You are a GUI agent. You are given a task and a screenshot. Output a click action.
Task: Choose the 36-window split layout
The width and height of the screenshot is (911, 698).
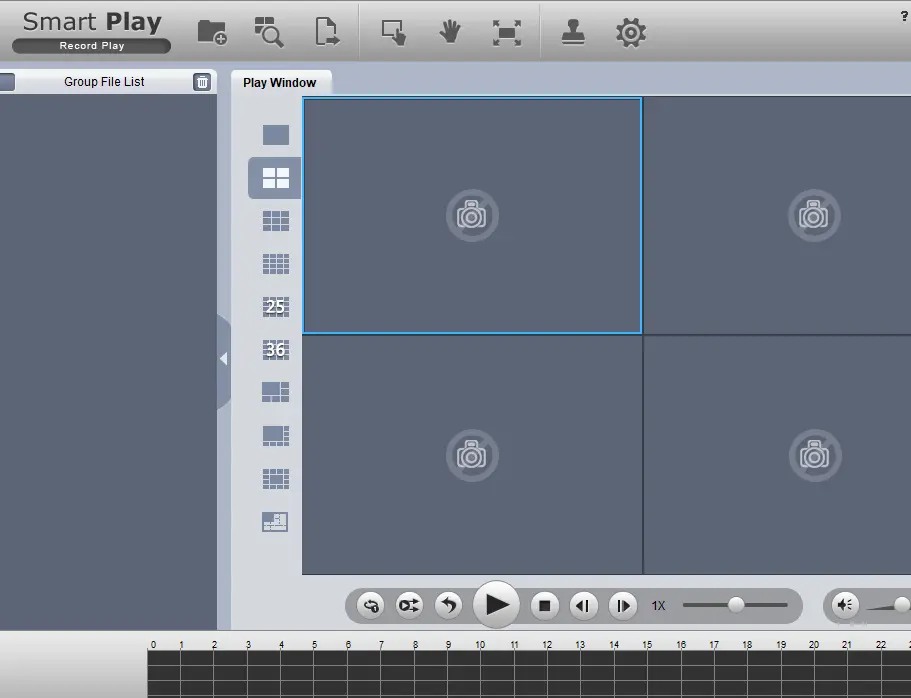coord(275,350)
